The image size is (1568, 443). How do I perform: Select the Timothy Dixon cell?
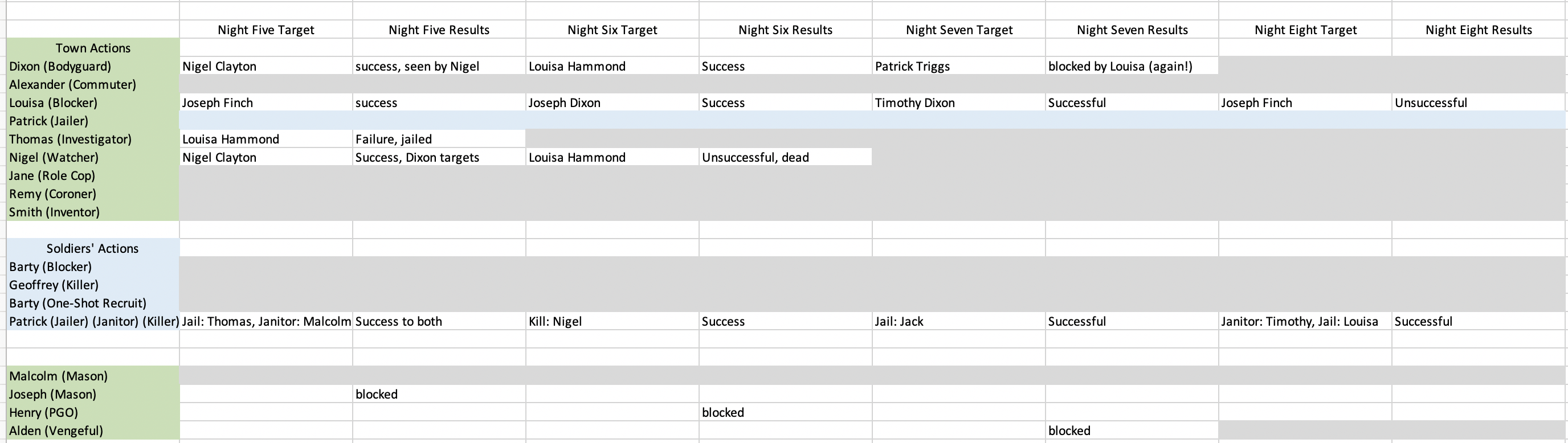coord(914,103)
